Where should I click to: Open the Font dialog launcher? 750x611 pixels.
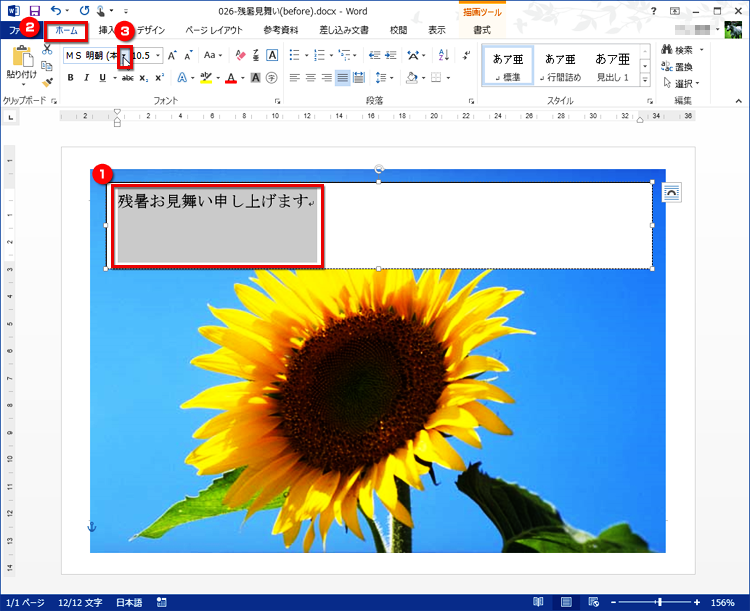277,101
